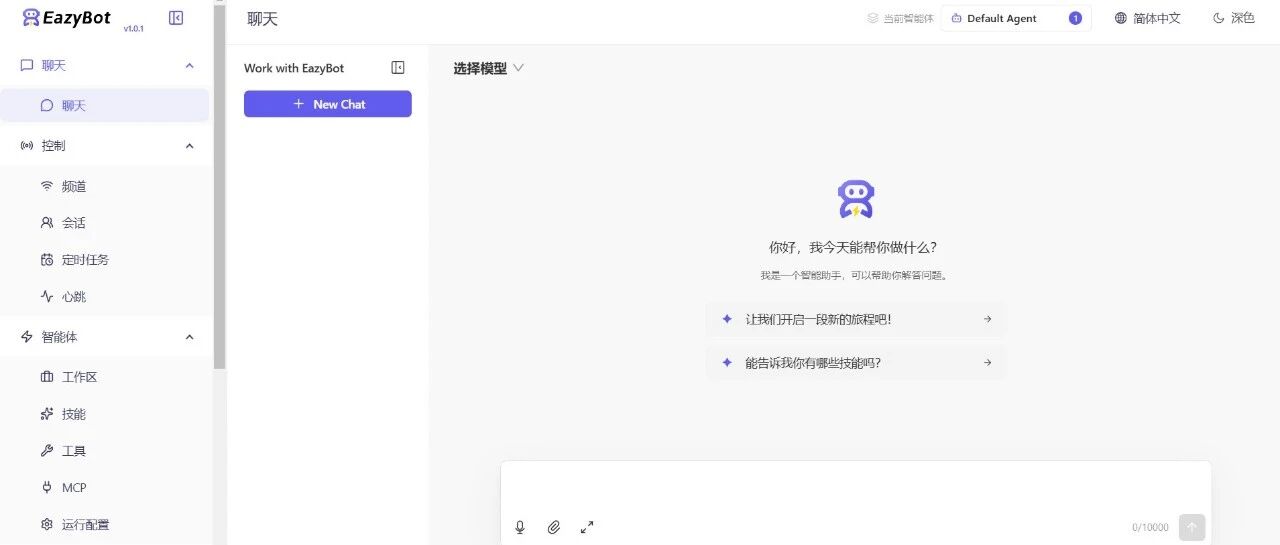Screen dimensions: 1280x545
Task: Click the 工作区 briefcase icon
Action: click(x=47, y=377)
